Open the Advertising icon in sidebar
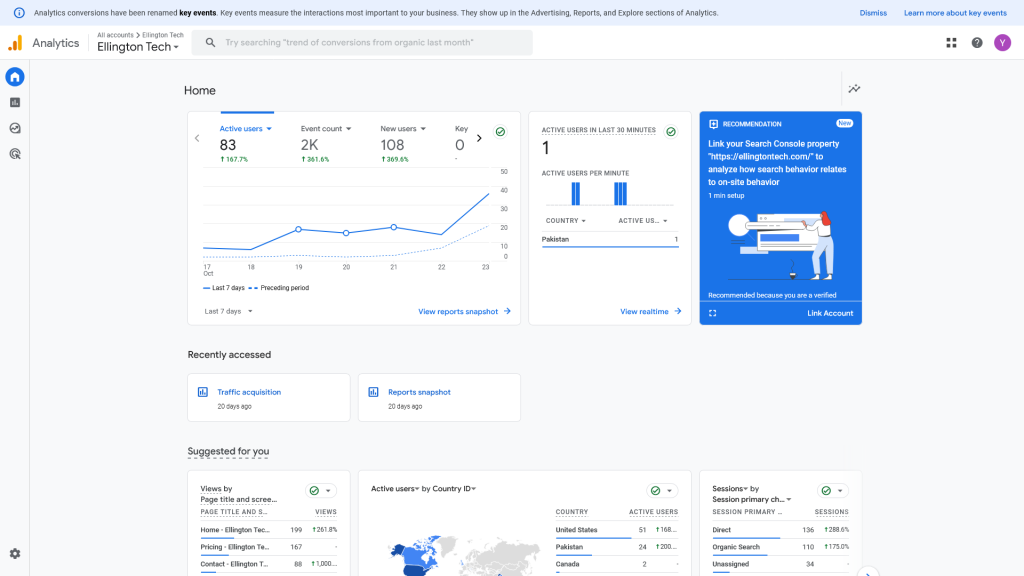 click(15, 154)
